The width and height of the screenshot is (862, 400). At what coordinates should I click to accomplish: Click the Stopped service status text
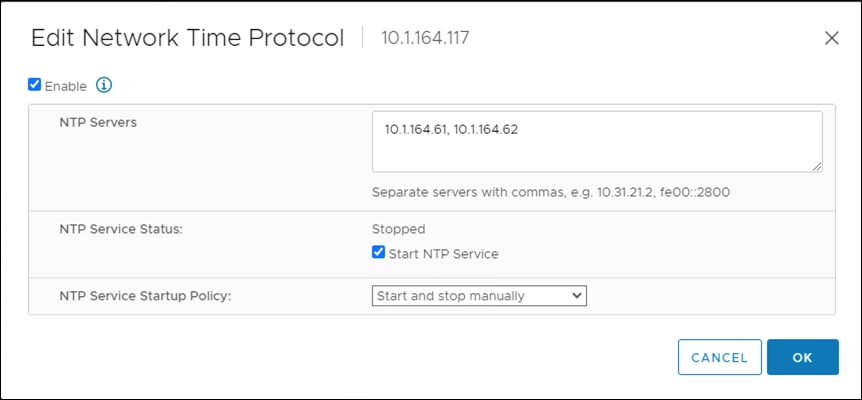(398, 229)
